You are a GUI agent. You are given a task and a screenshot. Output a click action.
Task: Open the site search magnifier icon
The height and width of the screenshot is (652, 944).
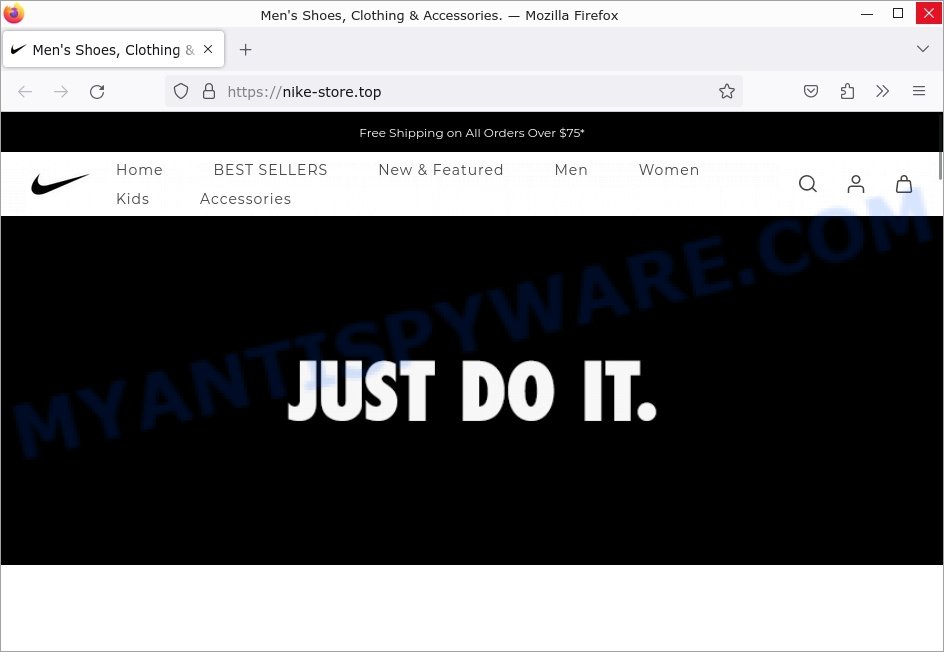(x=807, y=184)
